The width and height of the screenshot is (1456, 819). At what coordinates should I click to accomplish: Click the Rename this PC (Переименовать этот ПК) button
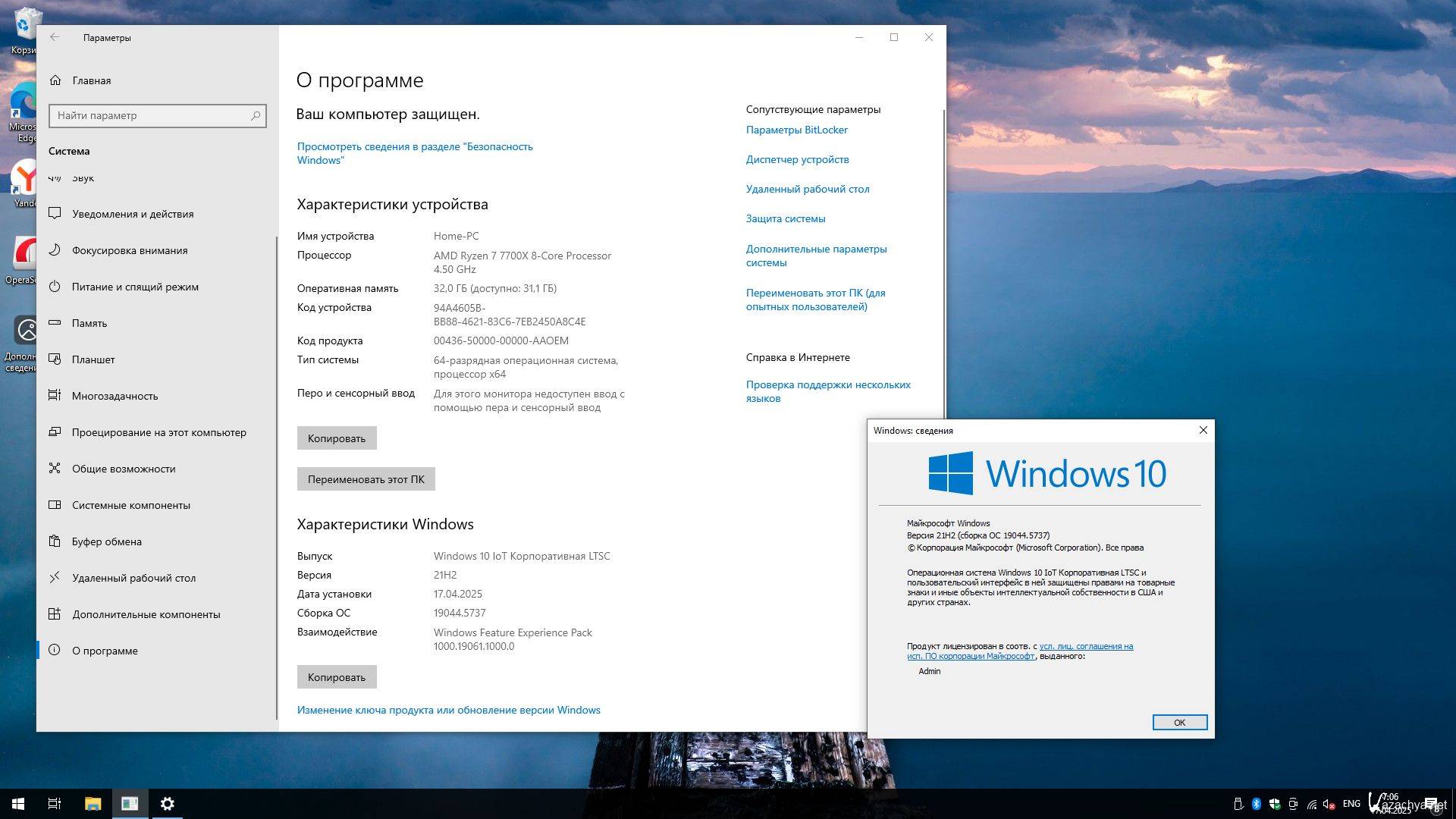[366, 479]
